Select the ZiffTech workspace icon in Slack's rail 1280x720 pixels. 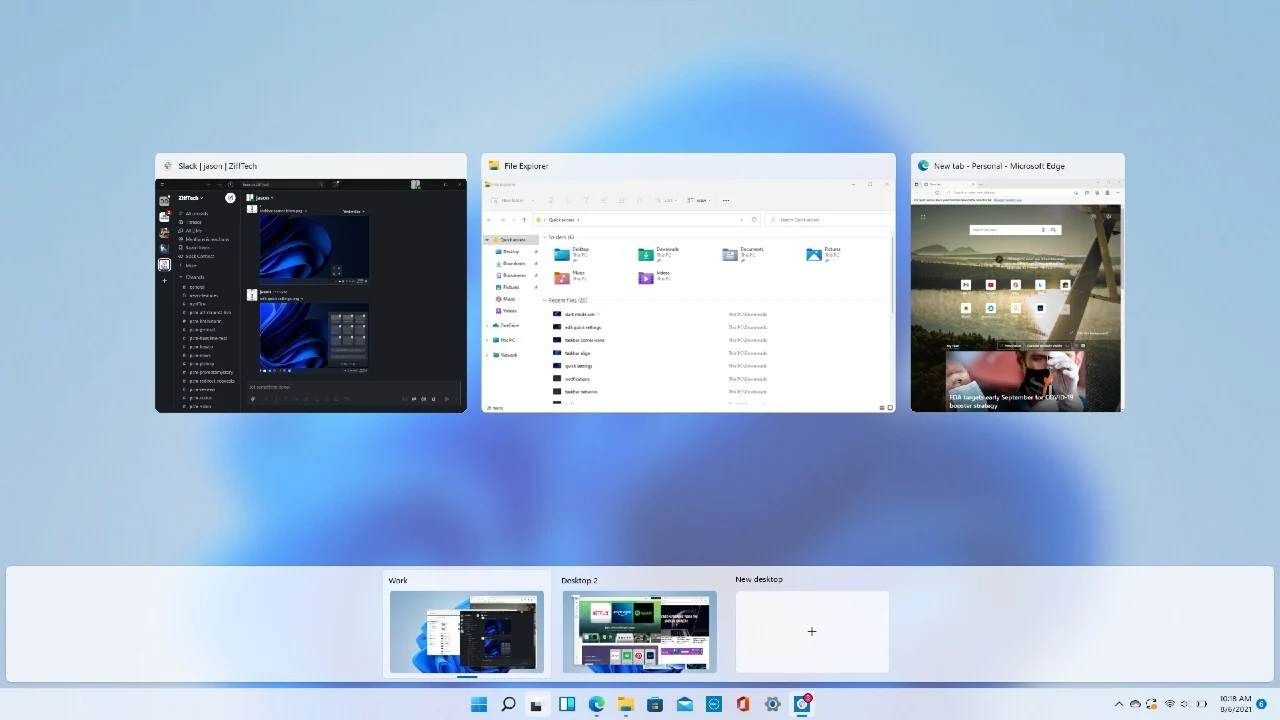click(164, 264)
